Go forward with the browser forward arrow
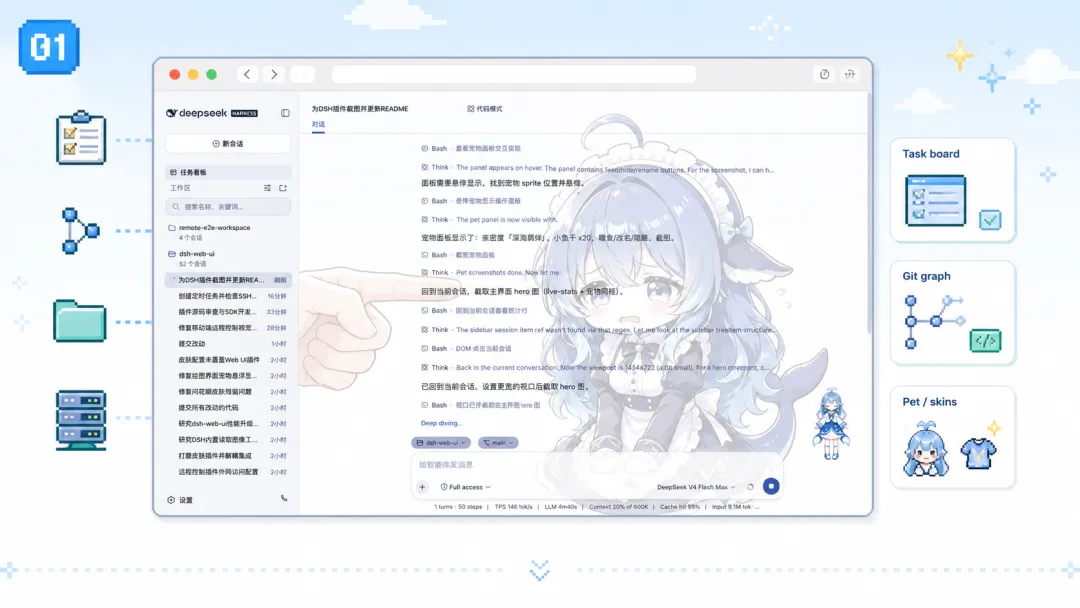The image size is (1080, 608). coord(274,74)
